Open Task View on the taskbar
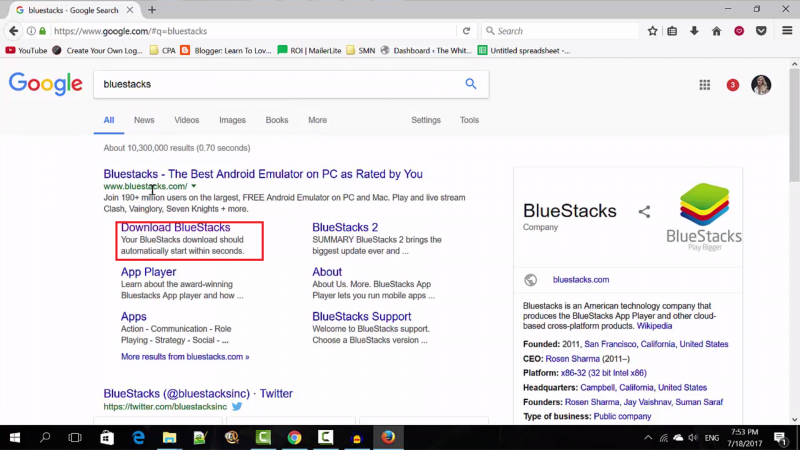Image resolution: width=800 pixels, height=450 pixels. pyautogui.click(x=75, y=437)
